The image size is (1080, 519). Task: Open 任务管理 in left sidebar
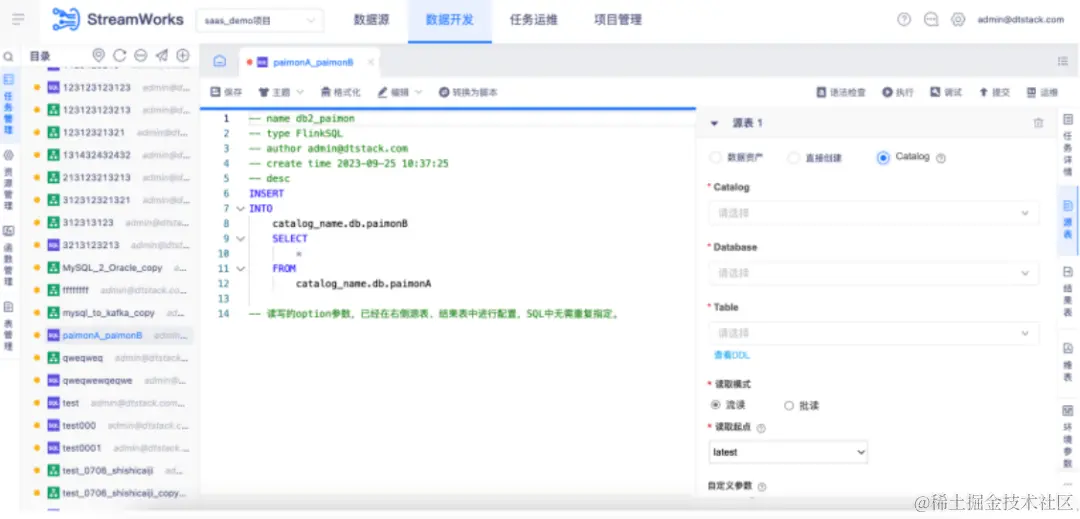[x=8, y=104]
